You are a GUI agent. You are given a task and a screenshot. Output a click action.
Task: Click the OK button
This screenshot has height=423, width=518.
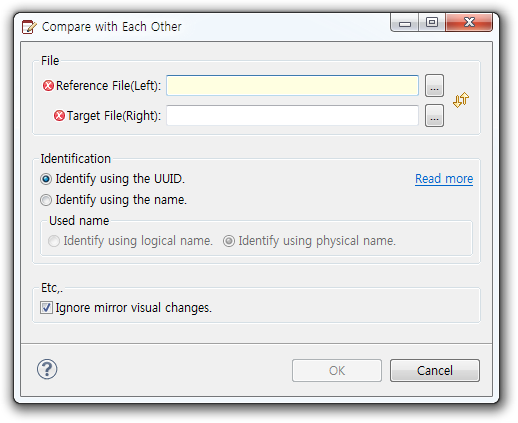[337, 370]
